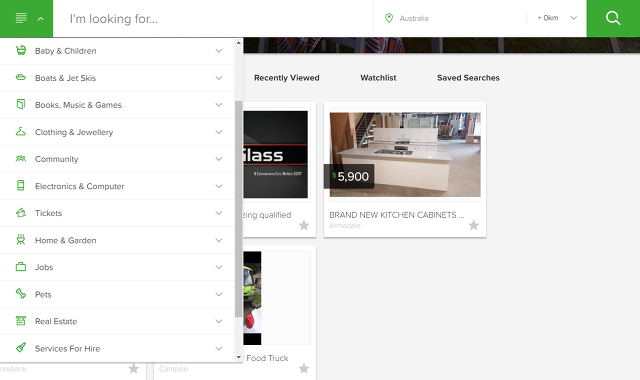Select the Tickets category label

pyautogui.click(x=48, y=213)
